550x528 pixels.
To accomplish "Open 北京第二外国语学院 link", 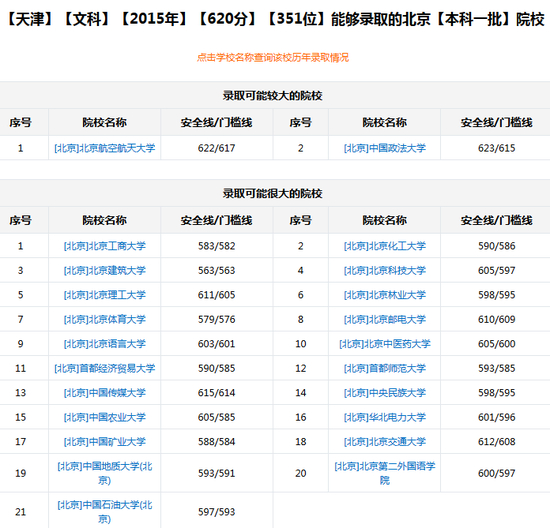I will [384, 473].
